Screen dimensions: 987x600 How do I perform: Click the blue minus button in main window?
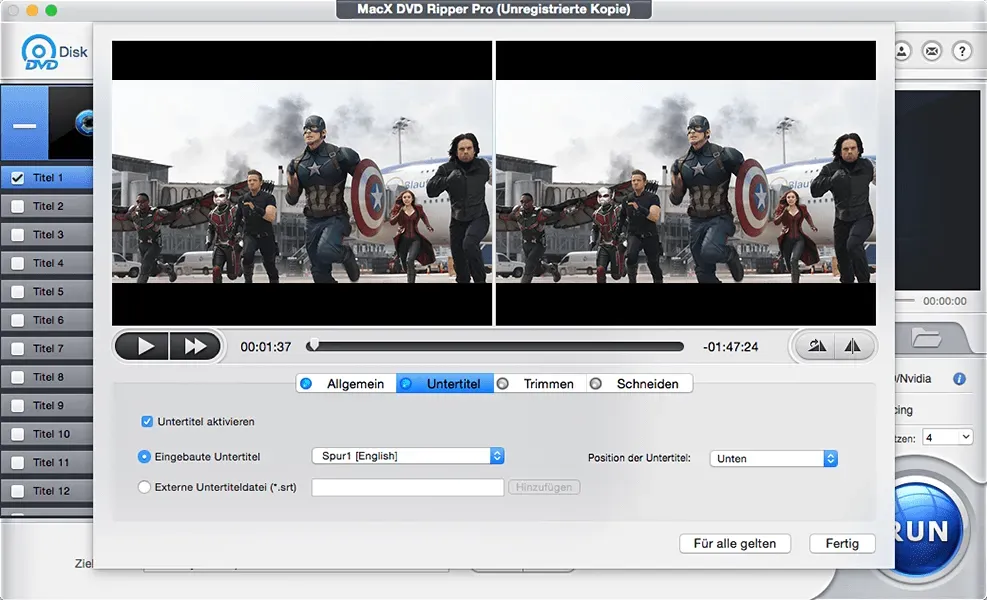[25, 124]
